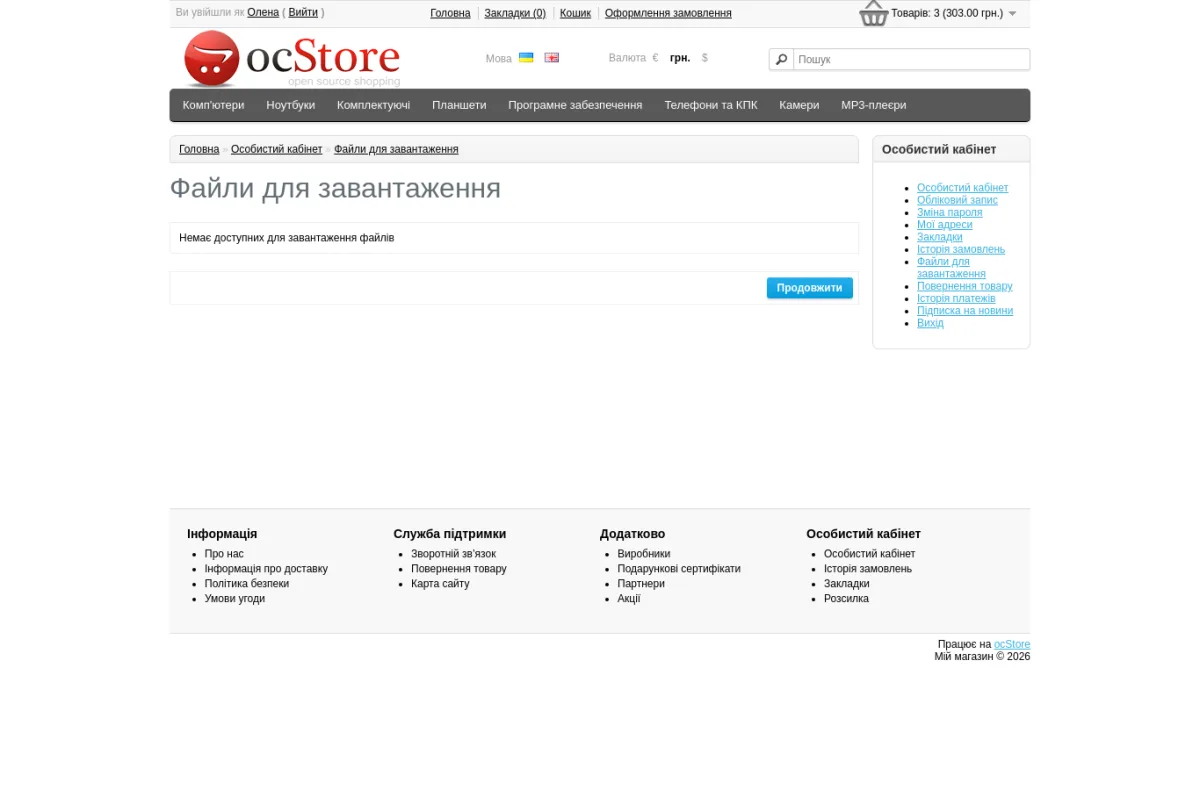1200x790 pixels.
Task: Open Оформлення замовлення checkout link
Action: click(668, 13)
